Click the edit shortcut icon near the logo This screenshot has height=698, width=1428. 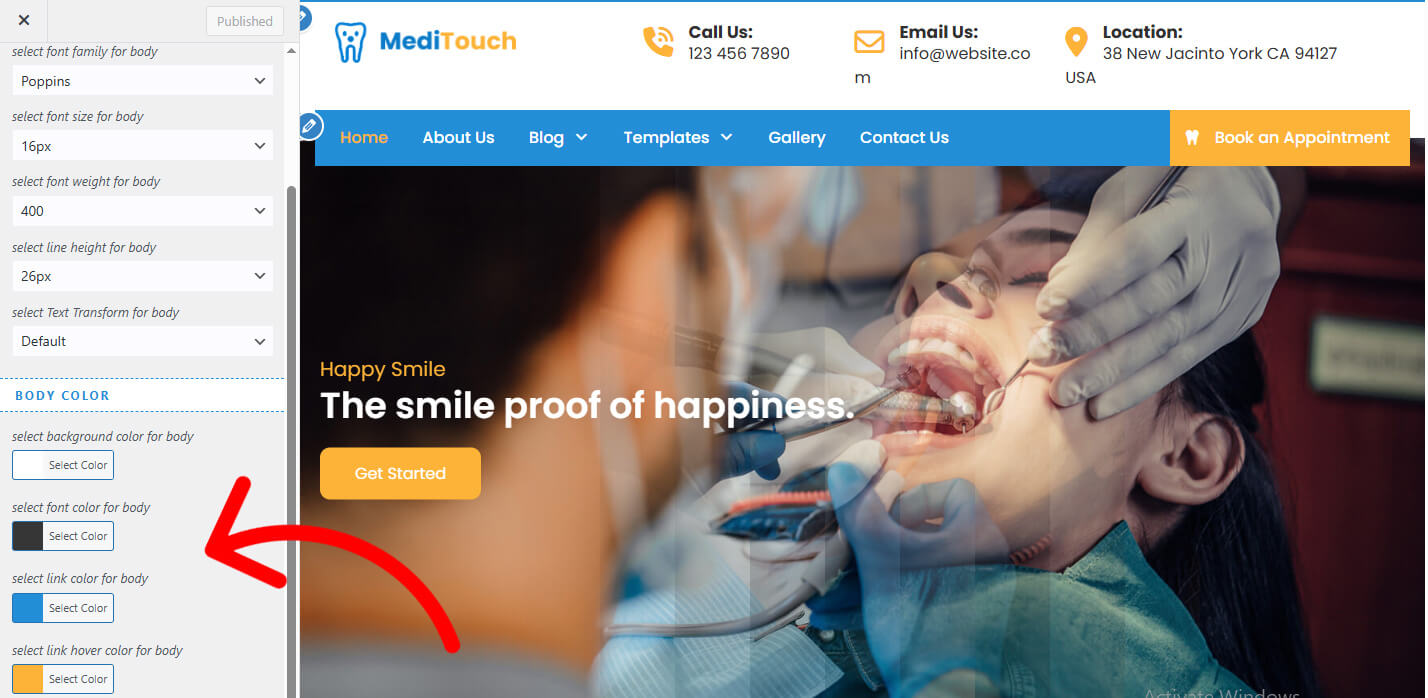pos(304,17)
